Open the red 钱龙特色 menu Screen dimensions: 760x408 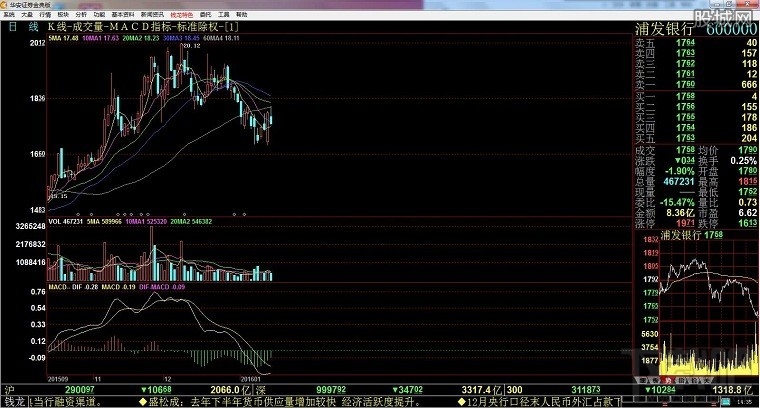pyautogui.click(x=182, y=15)
